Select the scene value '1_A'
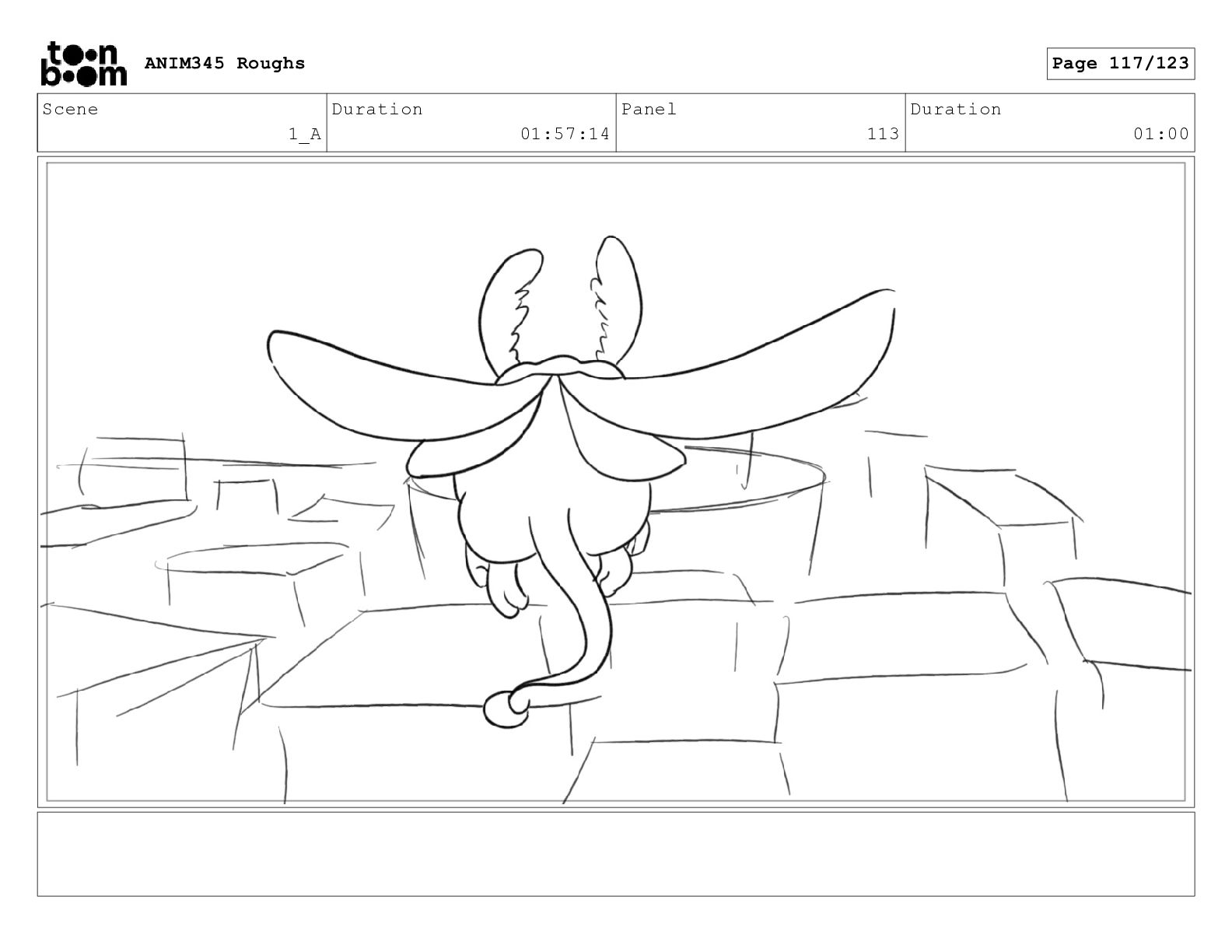Image resolution: width=1232 pixels, height=952 pixels. click(x=305, y=134)
